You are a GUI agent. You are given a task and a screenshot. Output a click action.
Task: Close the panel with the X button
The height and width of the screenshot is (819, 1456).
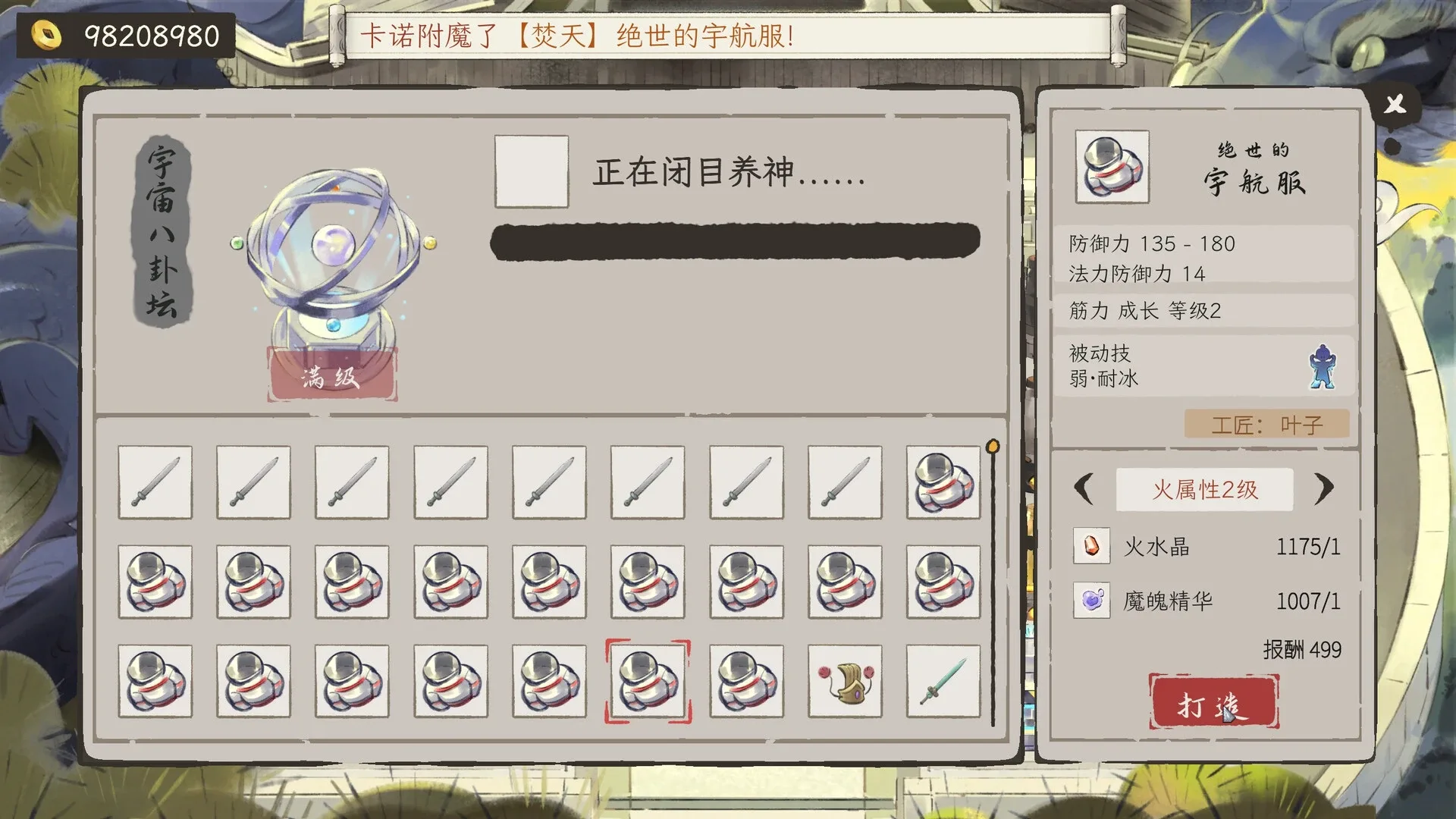[x=1395, y=104]
